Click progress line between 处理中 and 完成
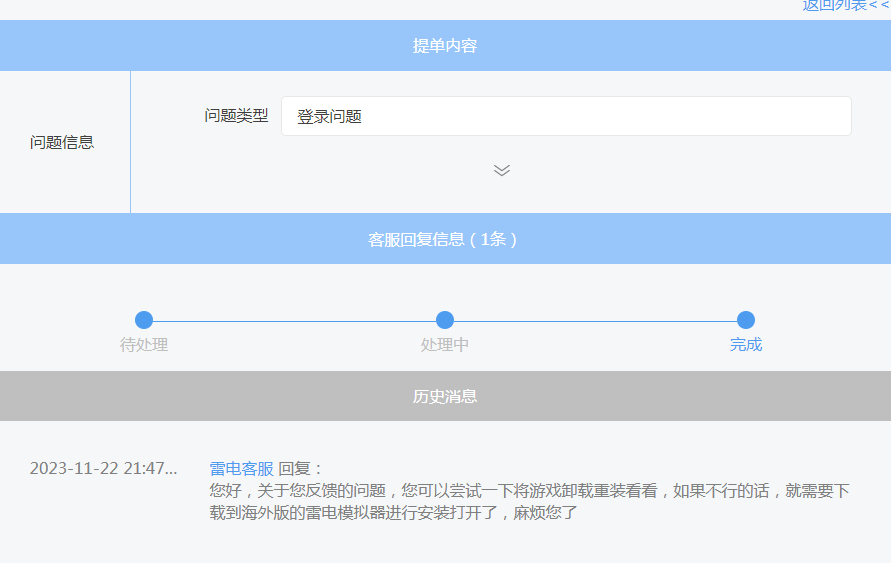The image size is (891, 563). point(595,321)
